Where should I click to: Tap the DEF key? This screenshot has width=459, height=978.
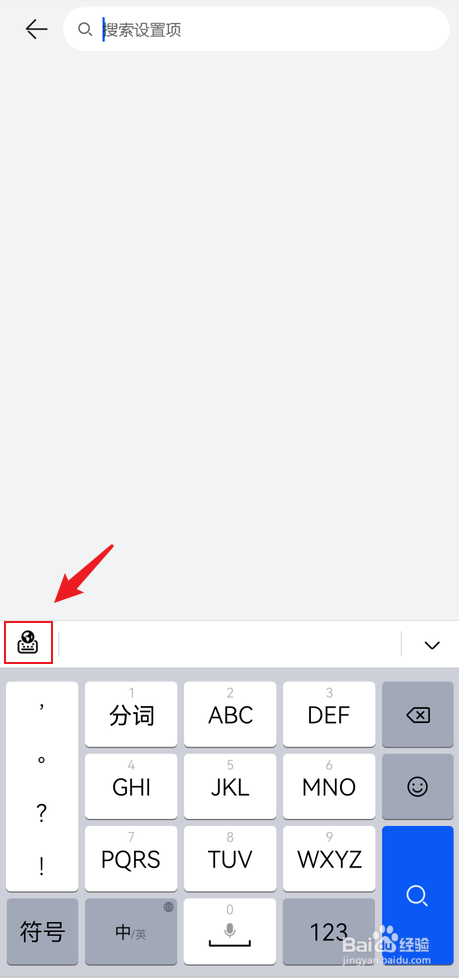point(329,714)
